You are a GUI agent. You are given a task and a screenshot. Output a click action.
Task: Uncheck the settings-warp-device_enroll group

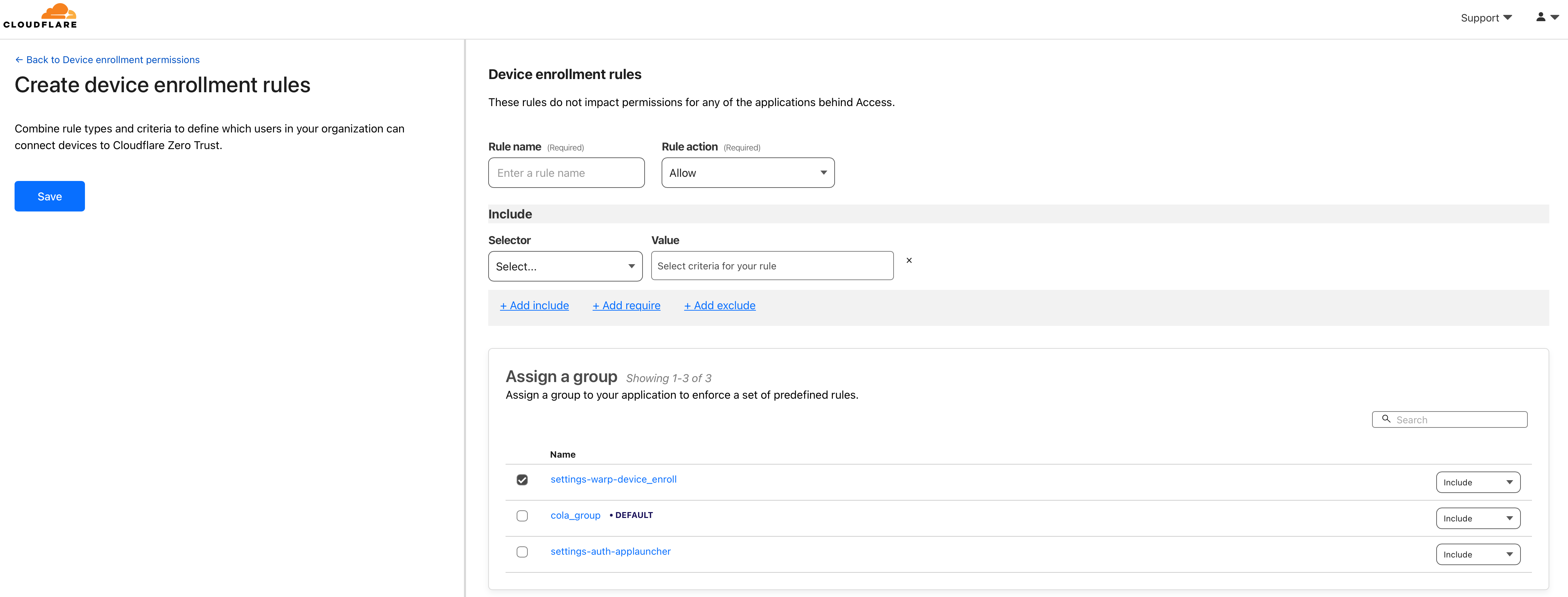[522, 480]
